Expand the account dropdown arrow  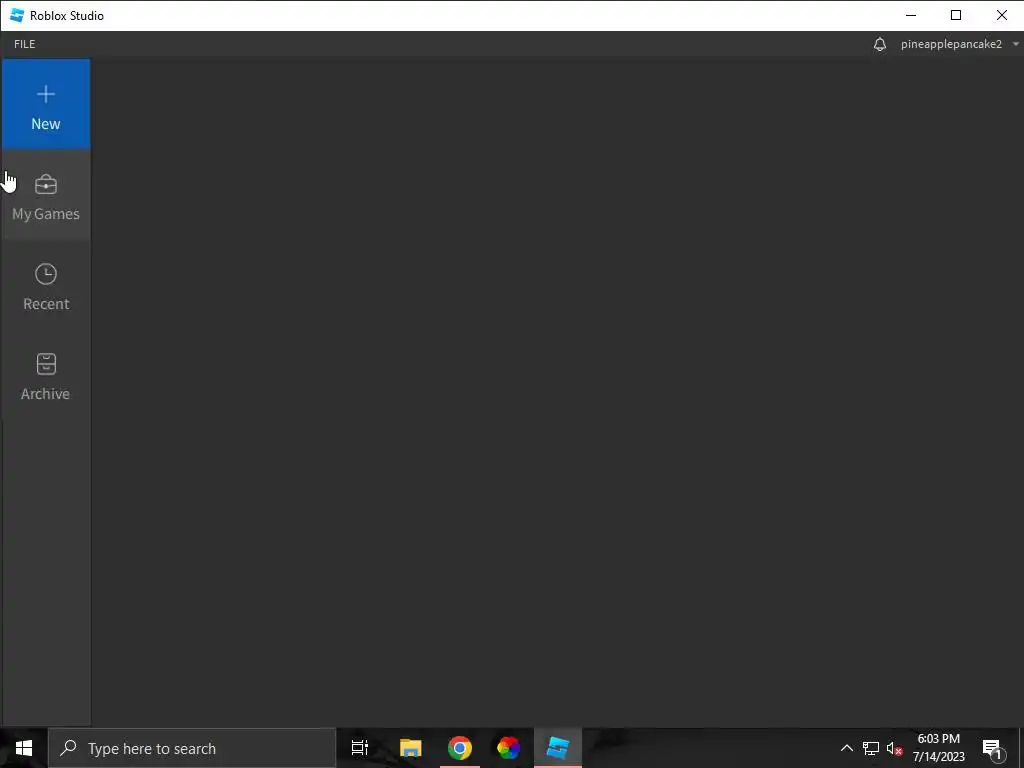click(1016, 44)
